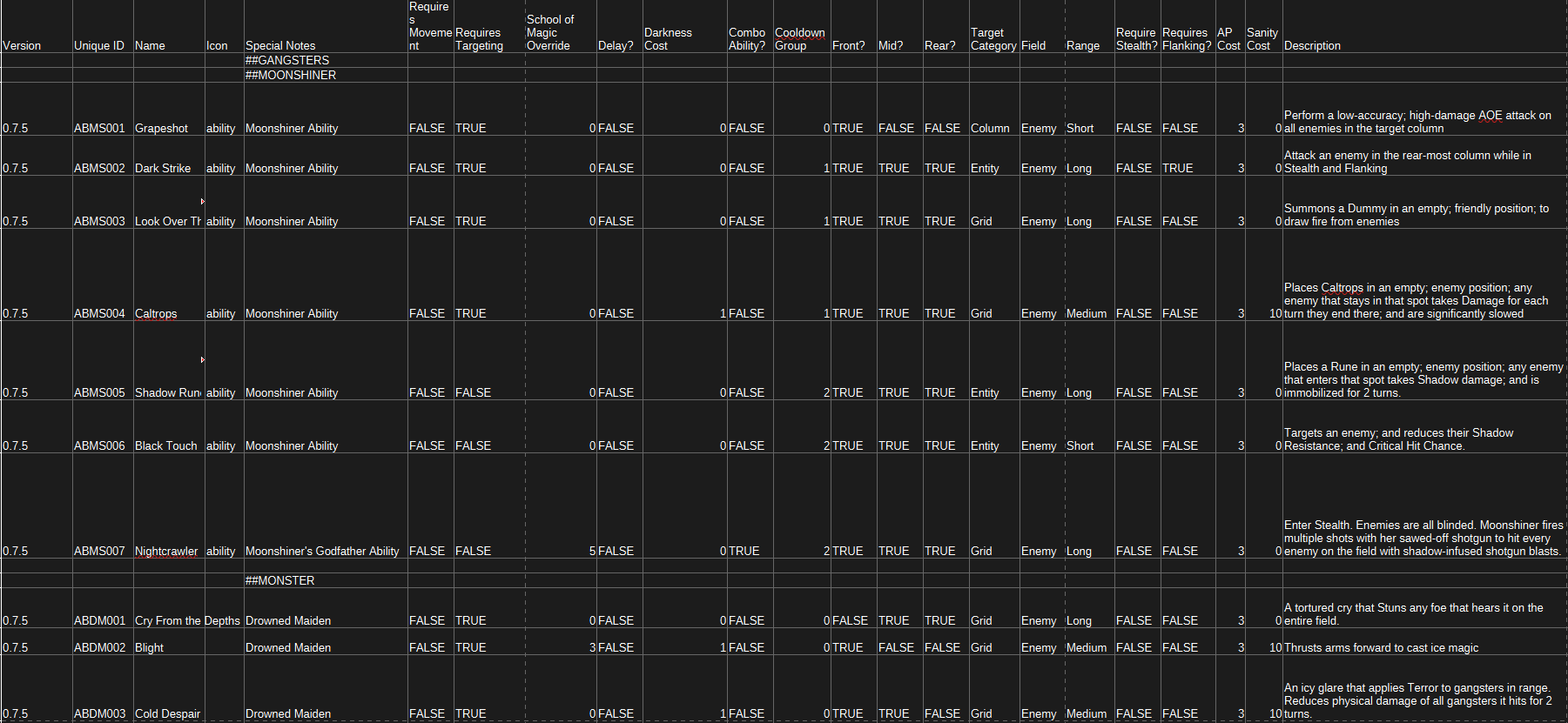The width and height of the screenshot is (1568, 723).
Task: Select the Grapeshot name cell
Action: 162,128
